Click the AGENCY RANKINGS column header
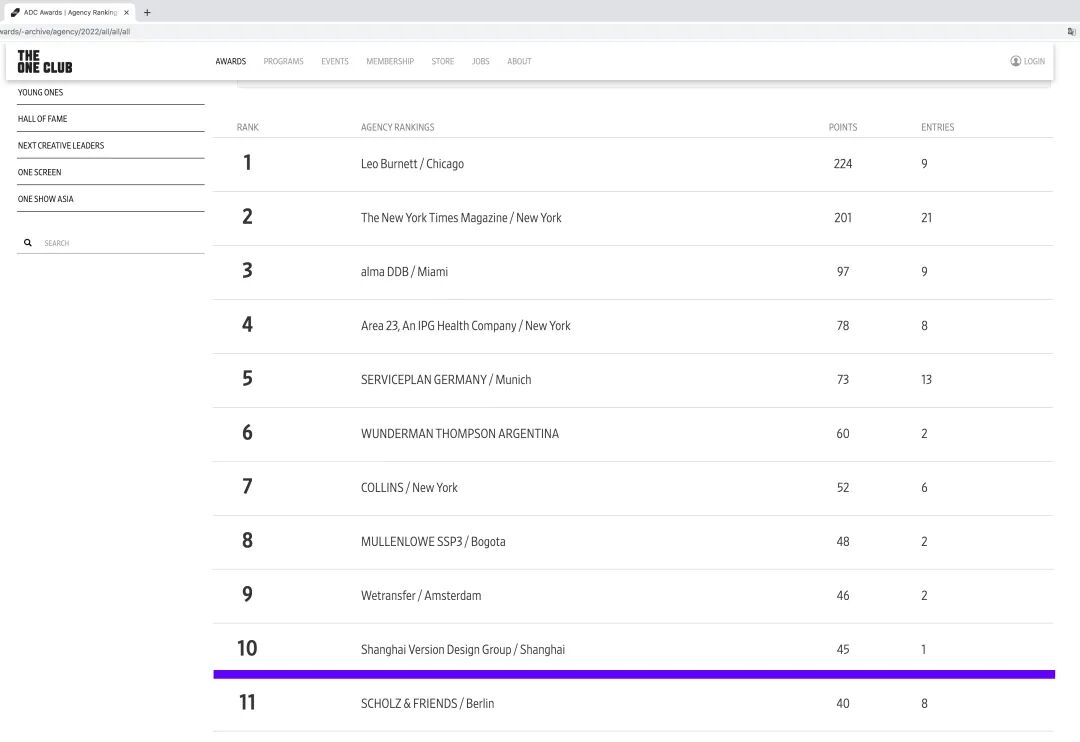 click(397, 127)
